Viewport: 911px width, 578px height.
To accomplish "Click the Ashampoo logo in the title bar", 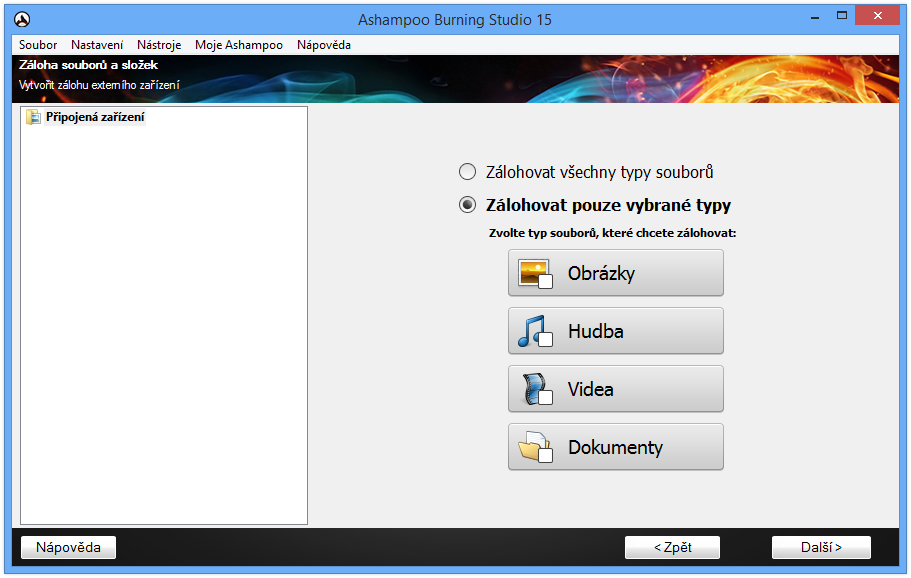I will click(x=22, y=20).
